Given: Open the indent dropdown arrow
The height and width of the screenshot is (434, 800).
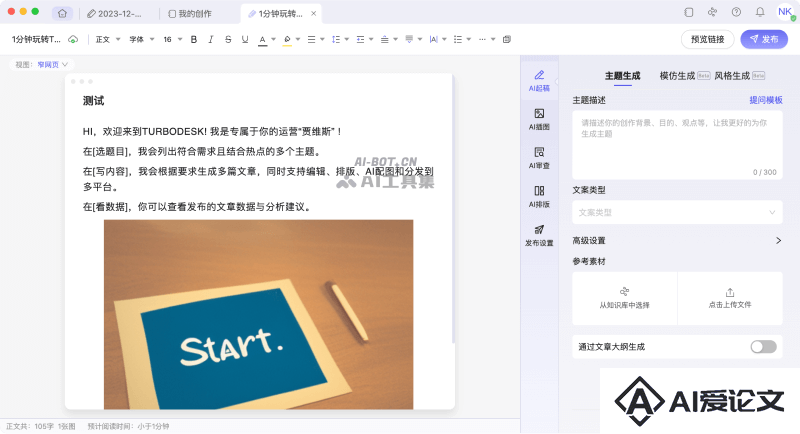Looking at the screenshot, I should (371, 39).
